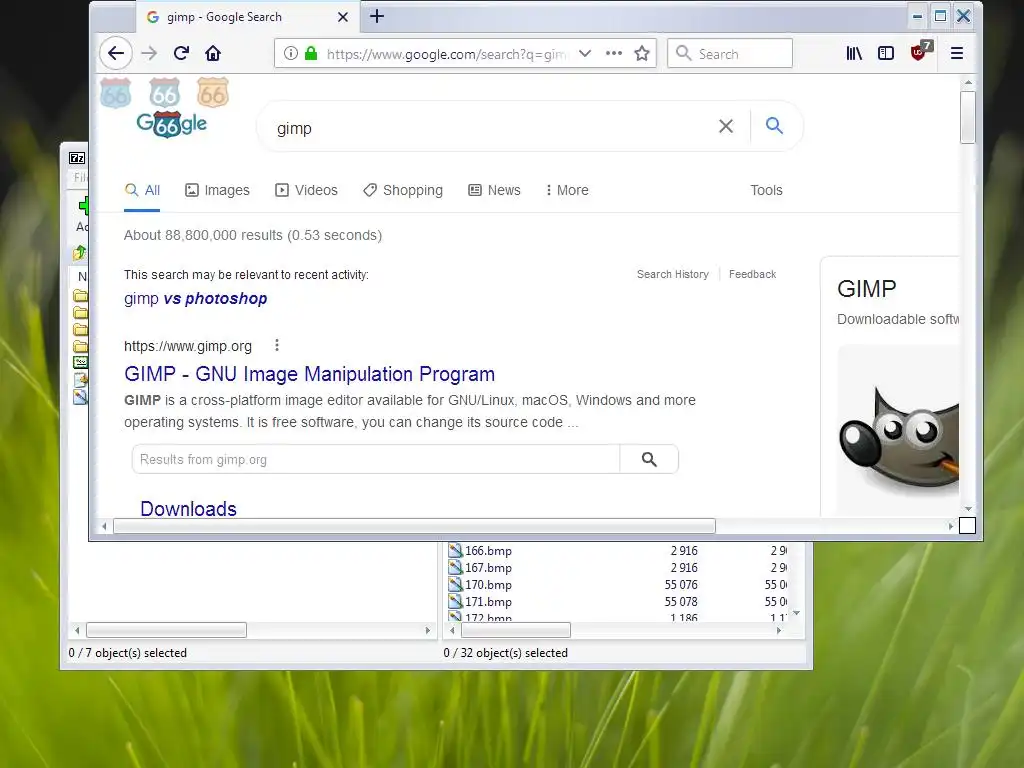Image resolution: width=1024 pixels, height=768 pixels.
Task: Click the https://www.gimp.org result URL
Action: 188,346
